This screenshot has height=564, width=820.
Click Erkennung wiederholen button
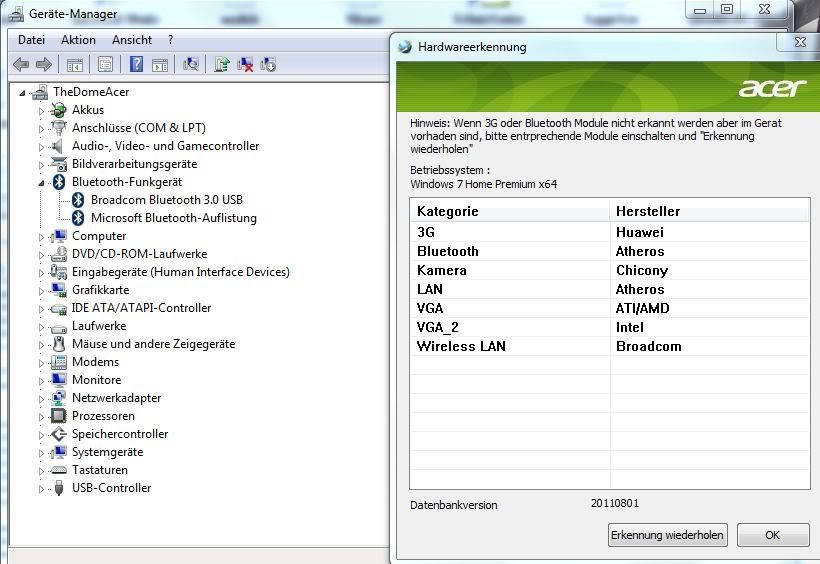[667, 535]
